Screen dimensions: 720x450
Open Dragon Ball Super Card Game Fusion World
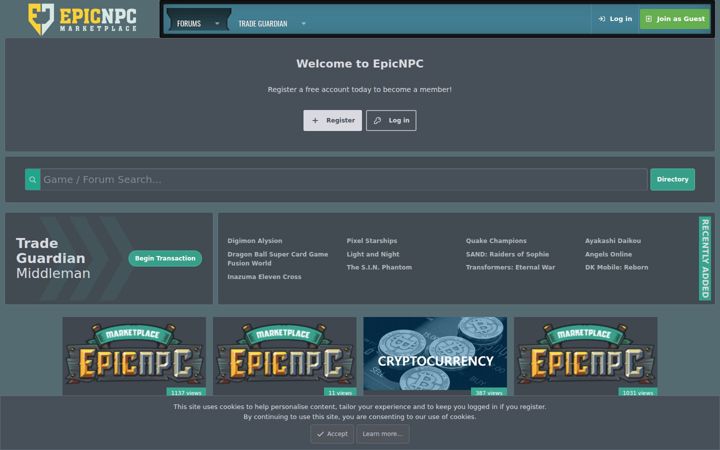point(278,259)
